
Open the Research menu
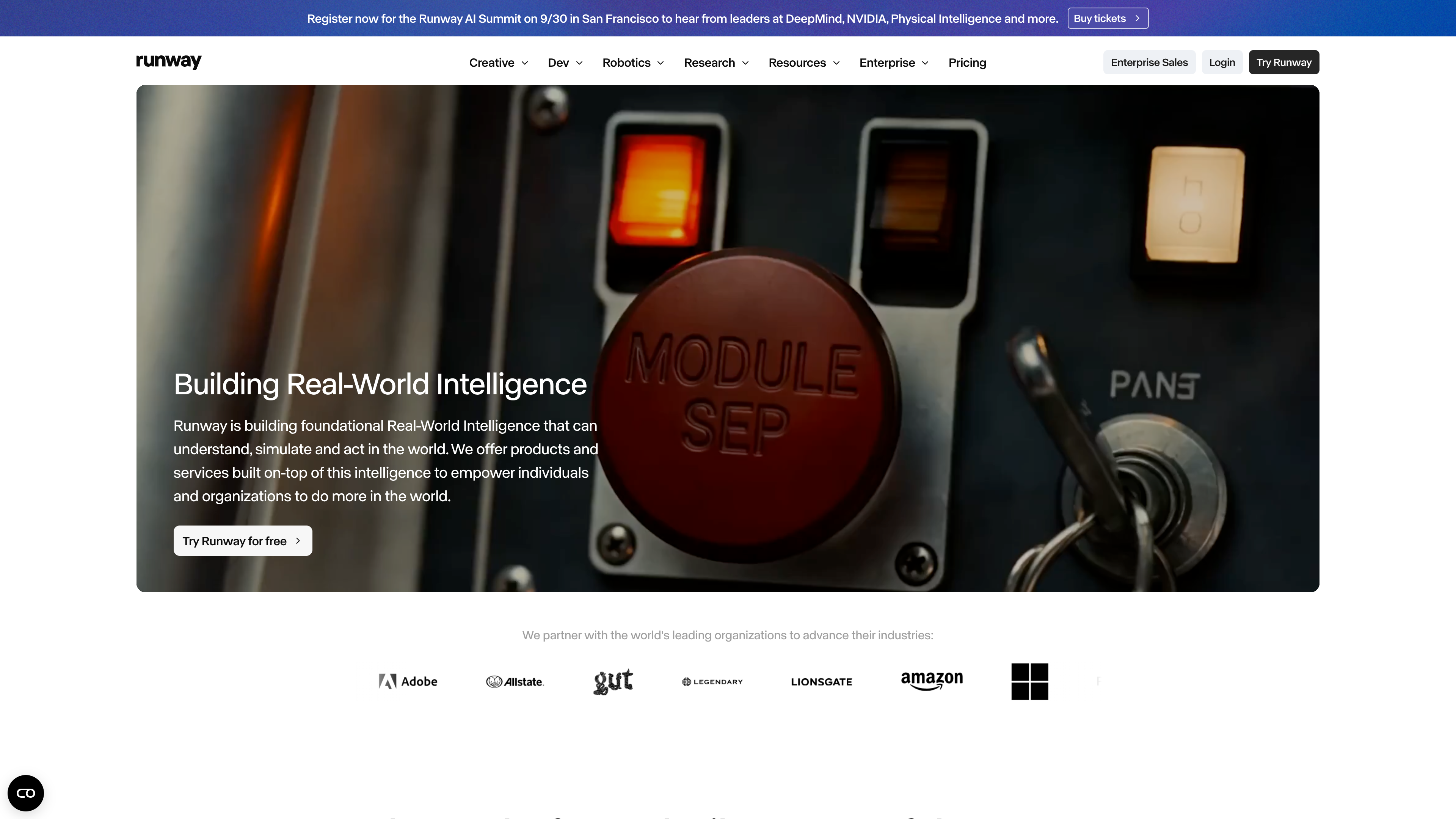(716, 63)
